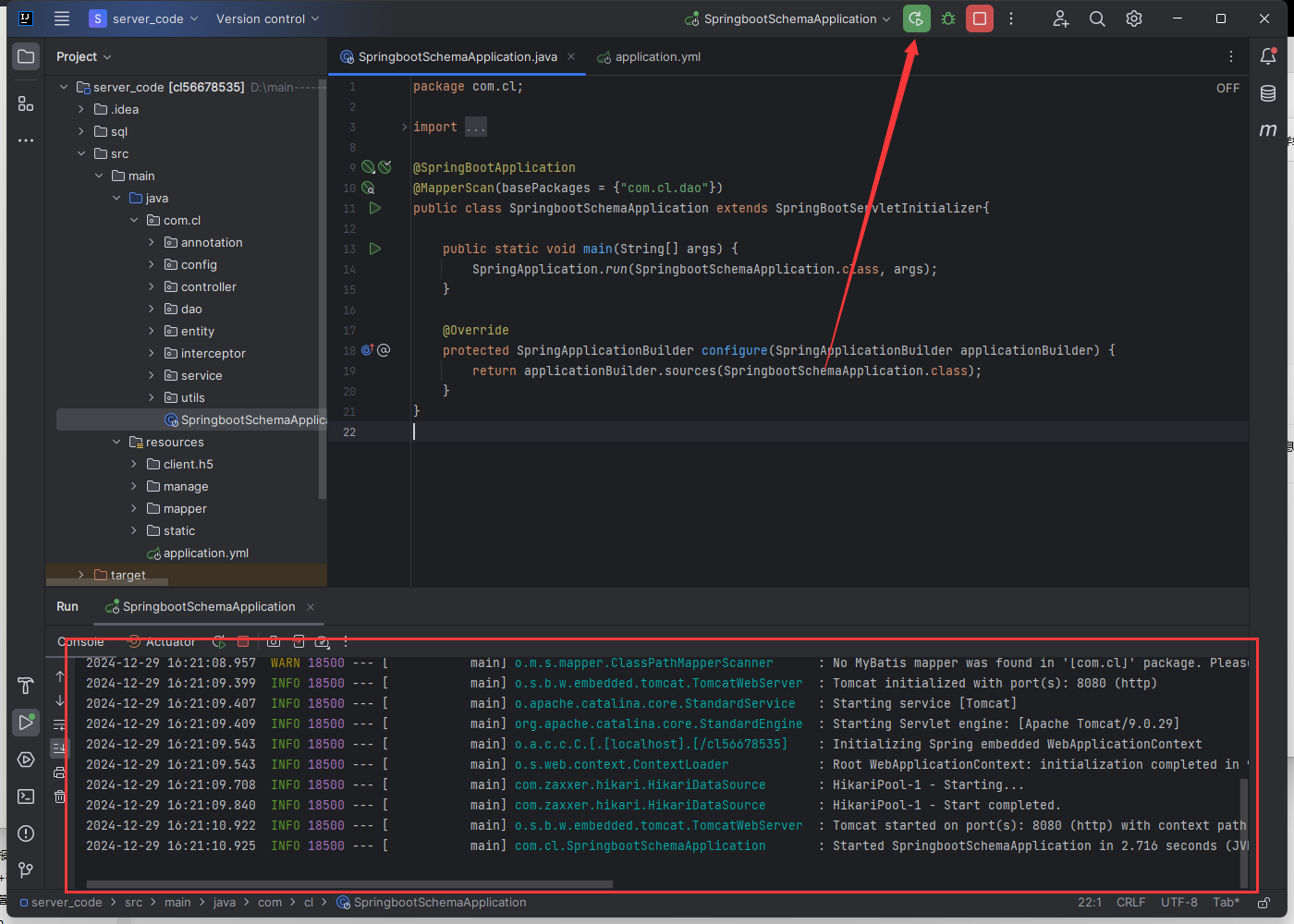Expand the sql folder
Viewport: 1294px width, 924px height.
[81, 131]
